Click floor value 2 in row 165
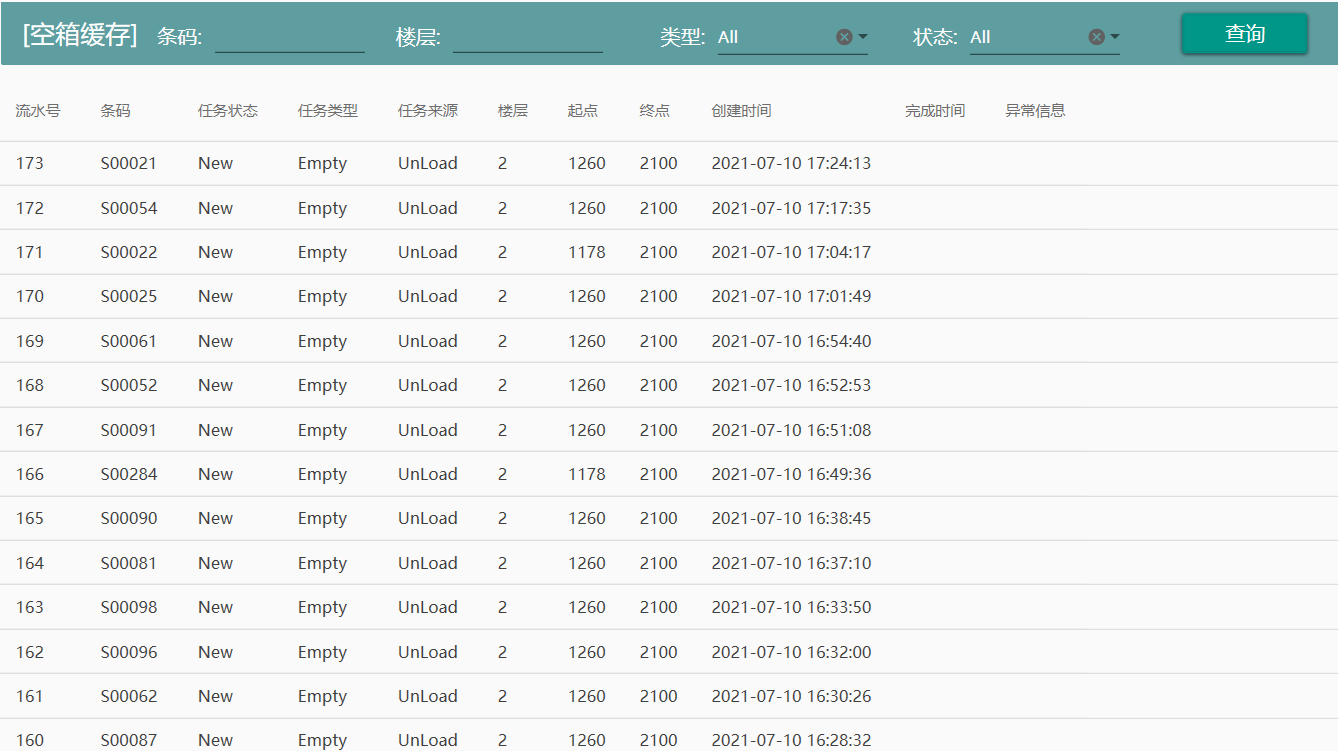1338x751 pixels. (502, 518)
